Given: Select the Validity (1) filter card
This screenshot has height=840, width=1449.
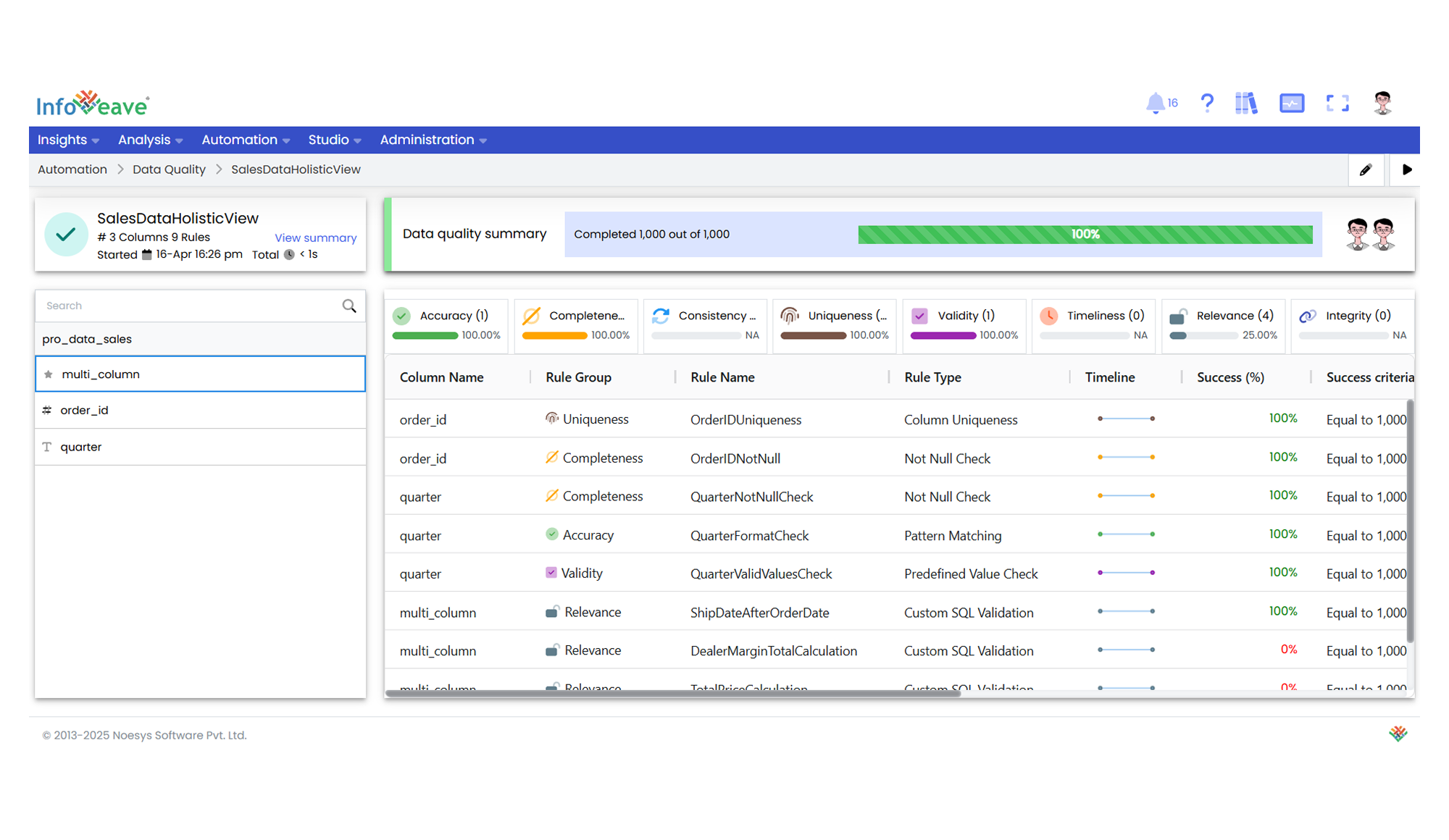Looking at the screenshot, I should pyautogui.click(x=964, y=325).
